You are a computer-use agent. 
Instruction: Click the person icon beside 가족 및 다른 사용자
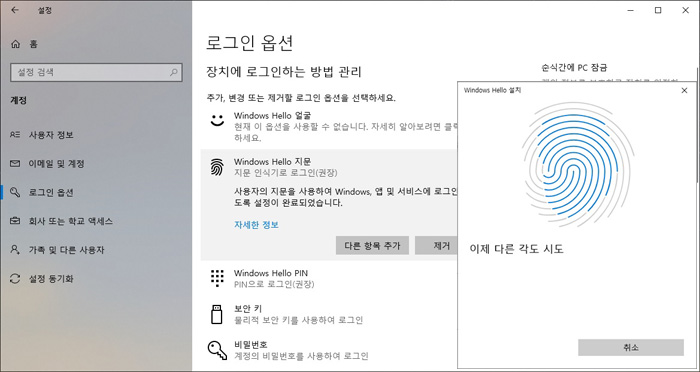point(15,250)
